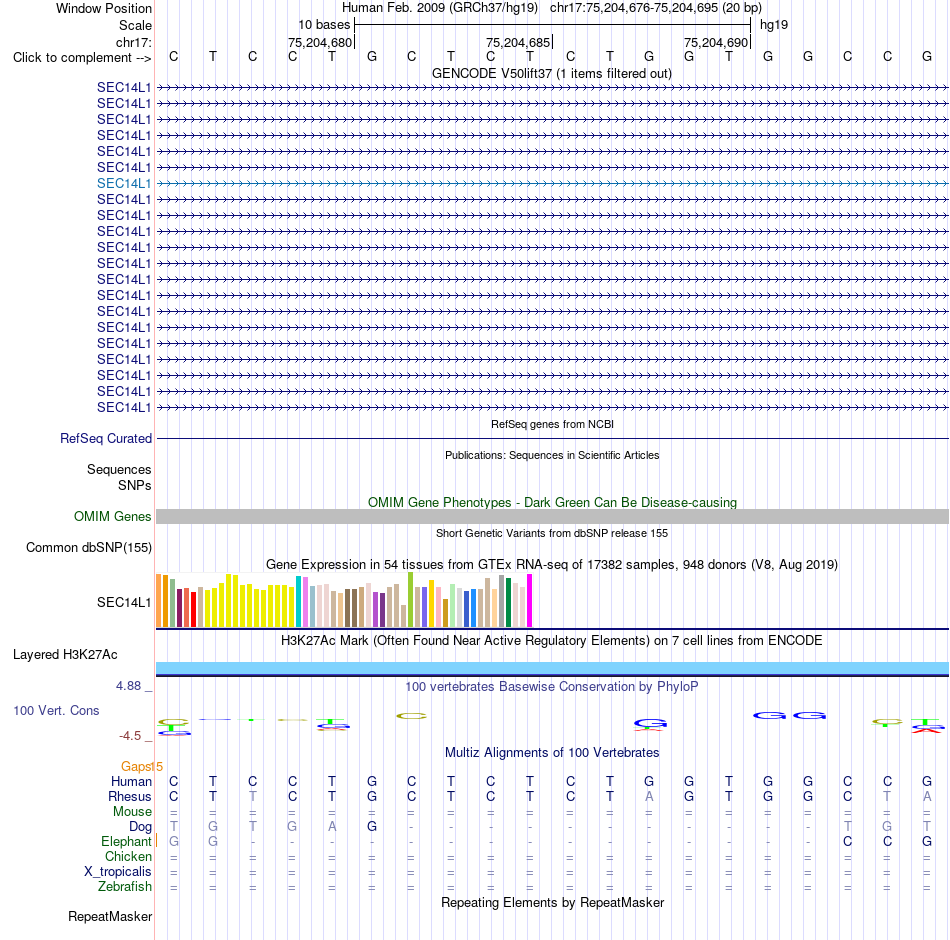Select the 'Scale' label at top left
Screen dimensions: 950x940
(135, 25)
